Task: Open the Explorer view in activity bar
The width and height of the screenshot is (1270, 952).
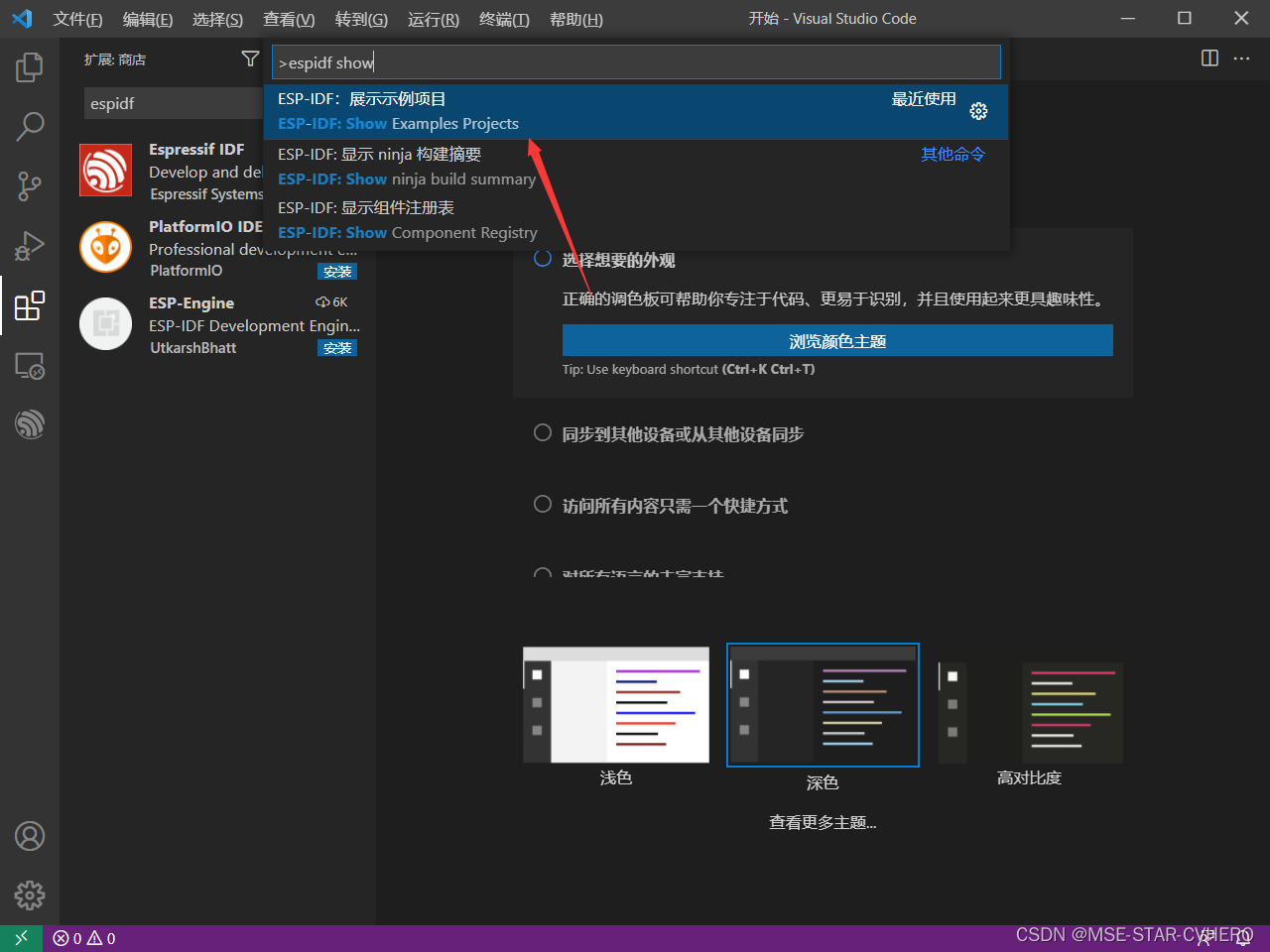Action: pyautogui.click(x=30, y=67)
